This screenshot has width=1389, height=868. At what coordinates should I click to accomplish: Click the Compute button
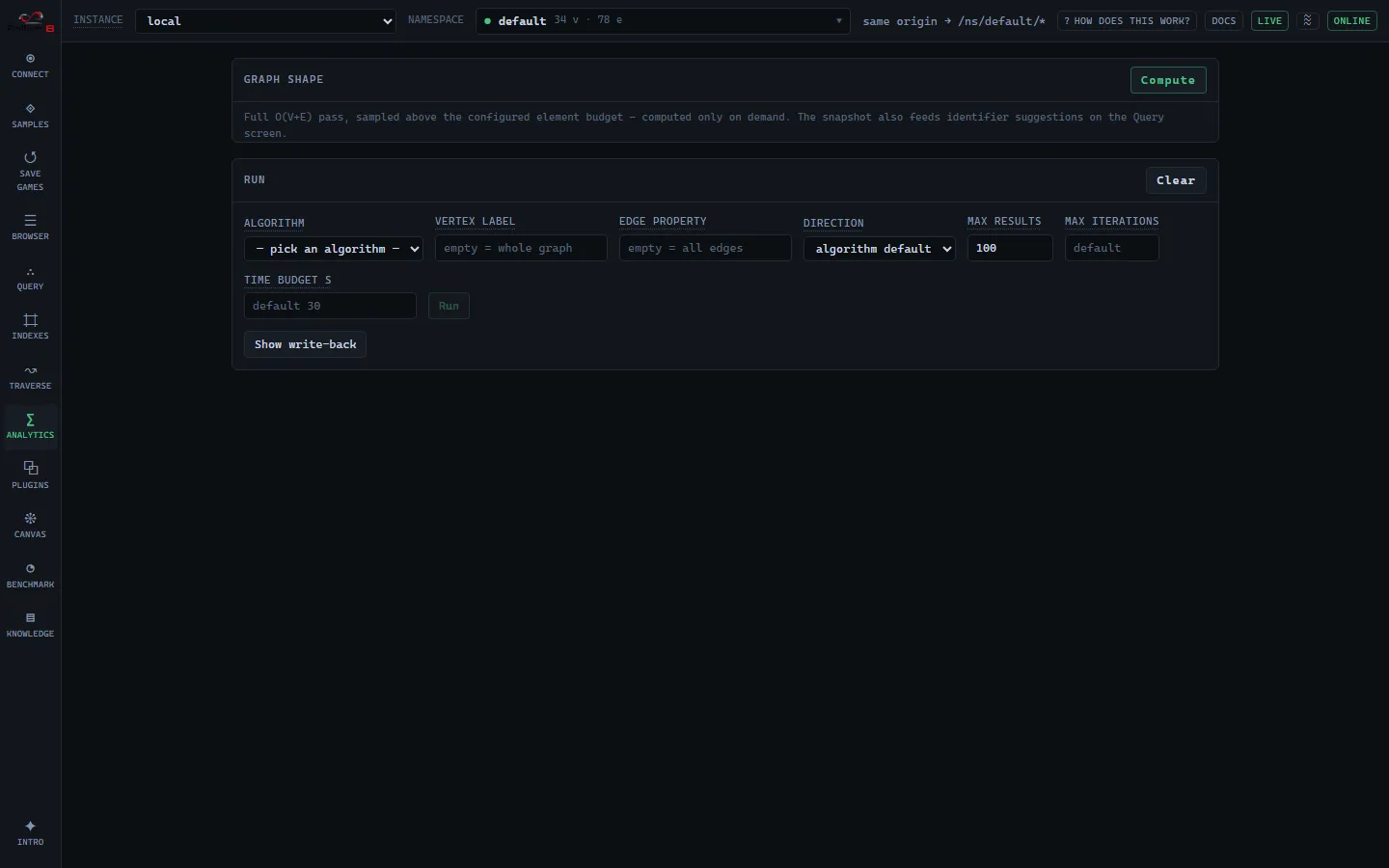point(1168,80)
